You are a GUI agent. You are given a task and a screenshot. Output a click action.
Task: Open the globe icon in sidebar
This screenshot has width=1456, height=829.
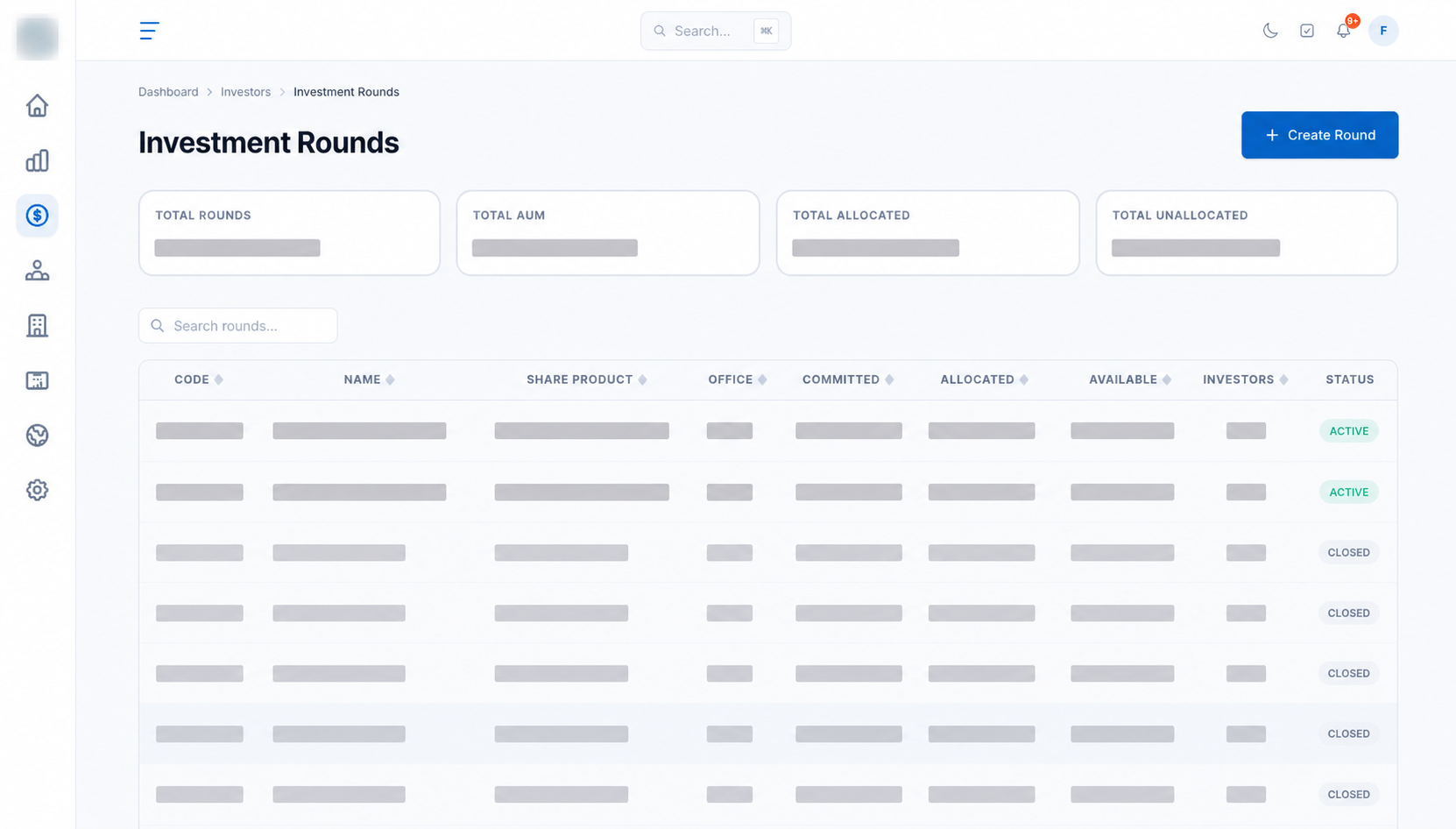37,436
